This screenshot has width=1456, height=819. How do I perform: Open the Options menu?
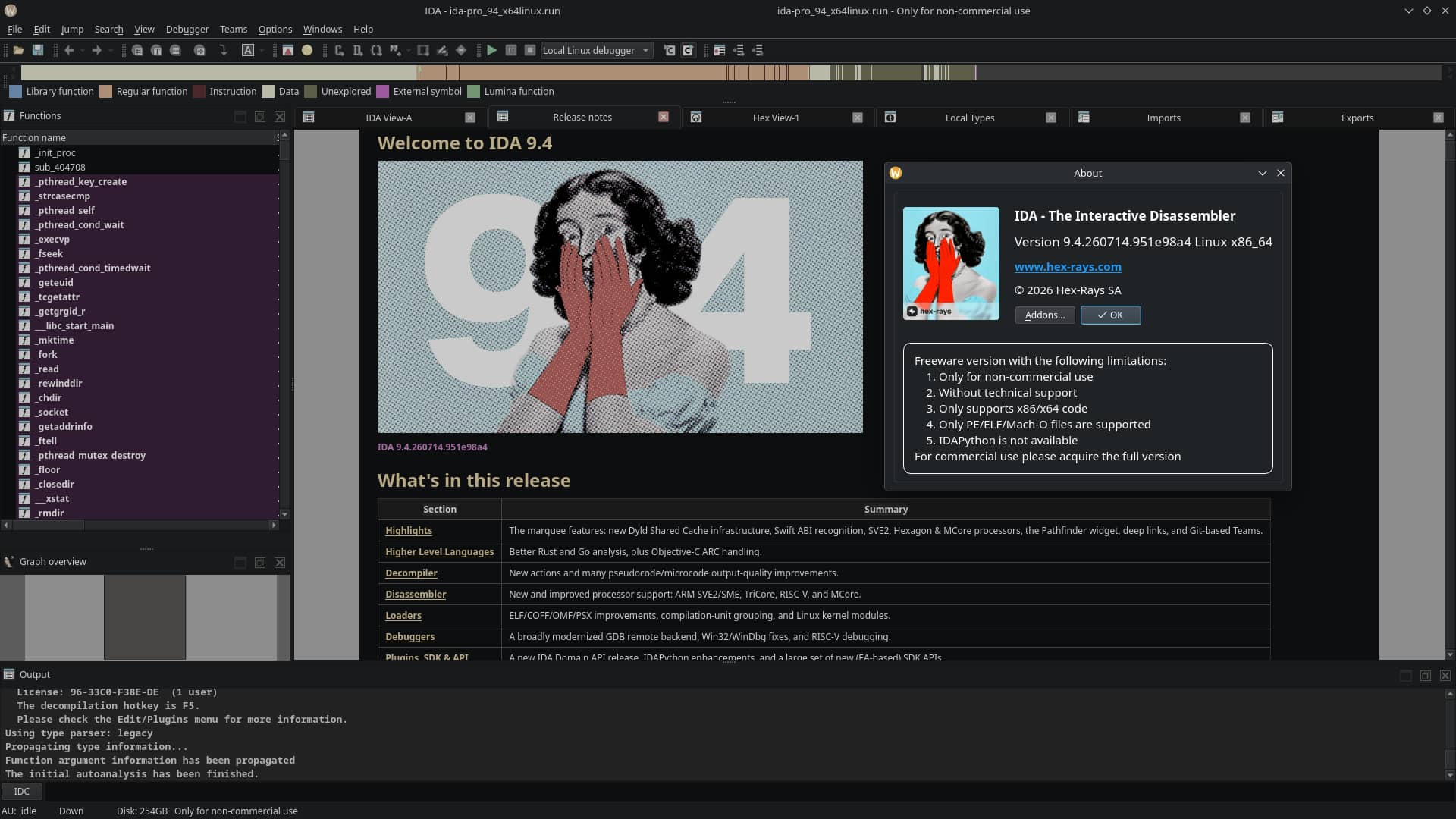pos(275,29)
